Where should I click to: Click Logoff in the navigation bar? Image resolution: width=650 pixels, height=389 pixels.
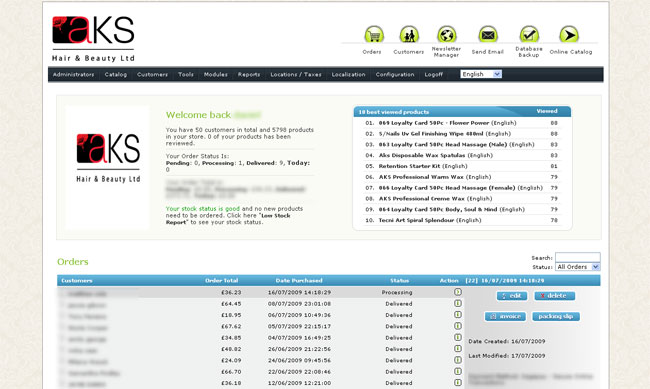tap(434, 75)
